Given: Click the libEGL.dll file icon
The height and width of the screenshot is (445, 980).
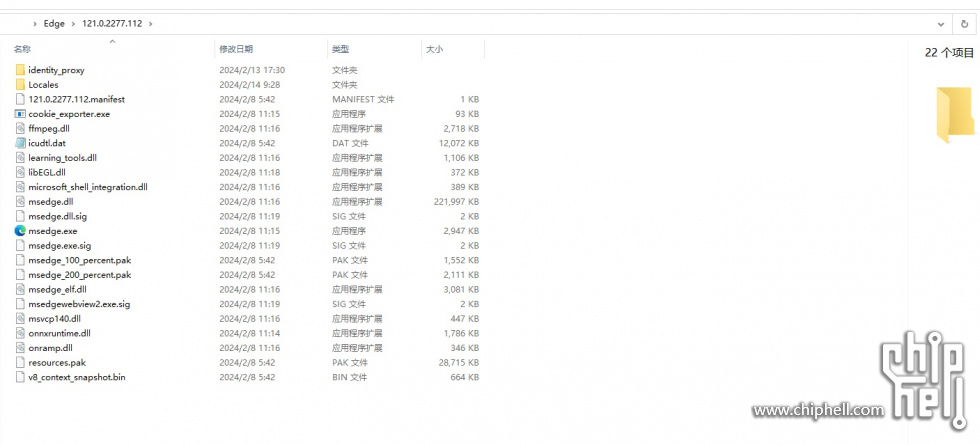Looking at the screenshot, I should (x=20, y=172).
